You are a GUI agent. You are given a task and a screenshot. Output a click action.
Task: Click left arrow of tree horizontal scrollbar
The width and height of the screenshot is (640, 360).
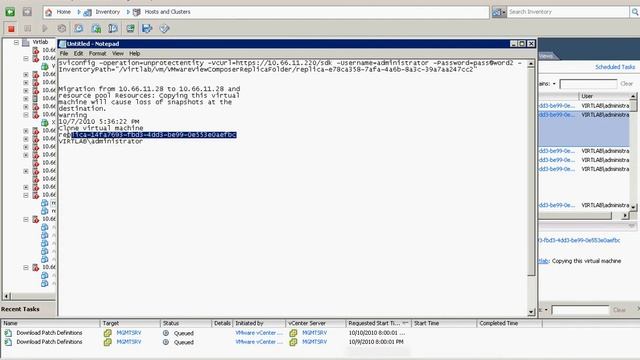click(x=7, y=296)
